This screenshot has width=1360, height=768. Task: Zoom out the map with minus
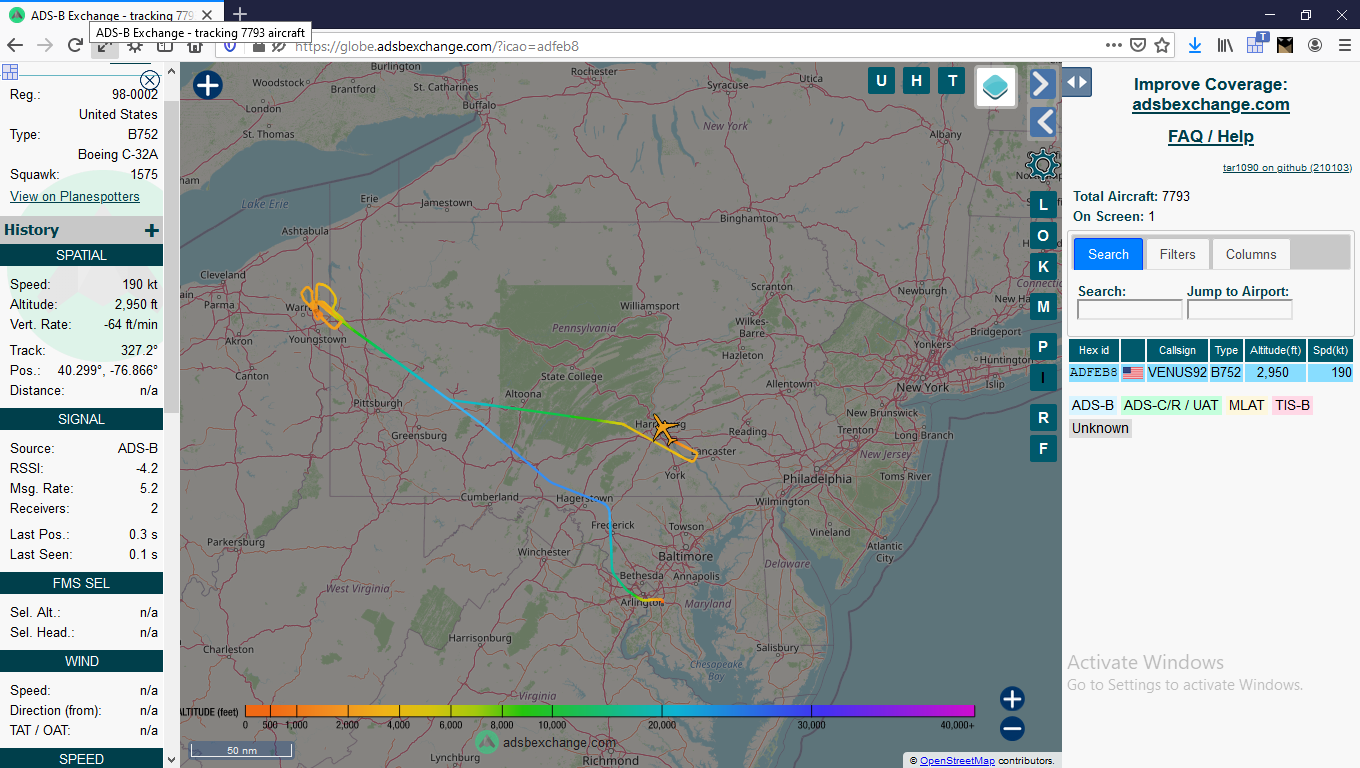coord(1012,729)
